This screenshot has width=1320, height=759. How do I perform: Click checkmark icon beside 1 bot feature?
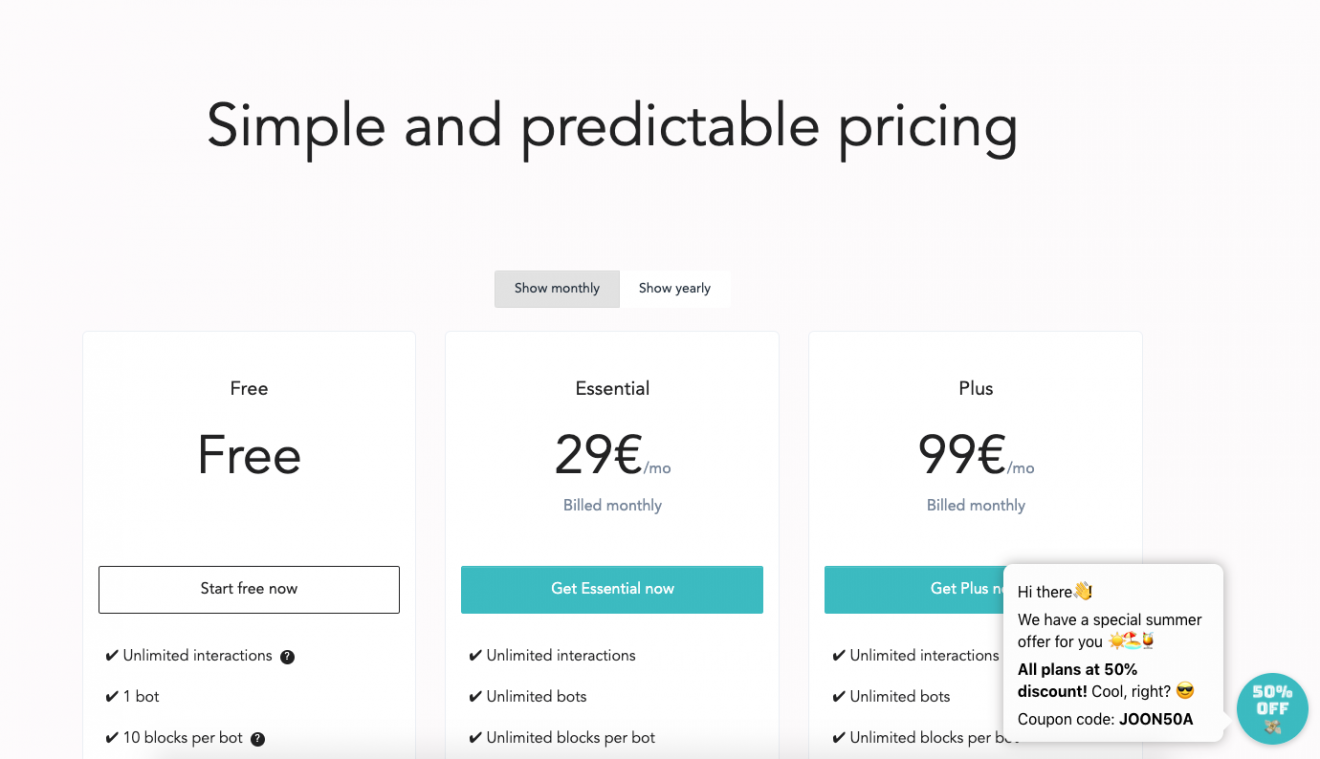[112, 697]
